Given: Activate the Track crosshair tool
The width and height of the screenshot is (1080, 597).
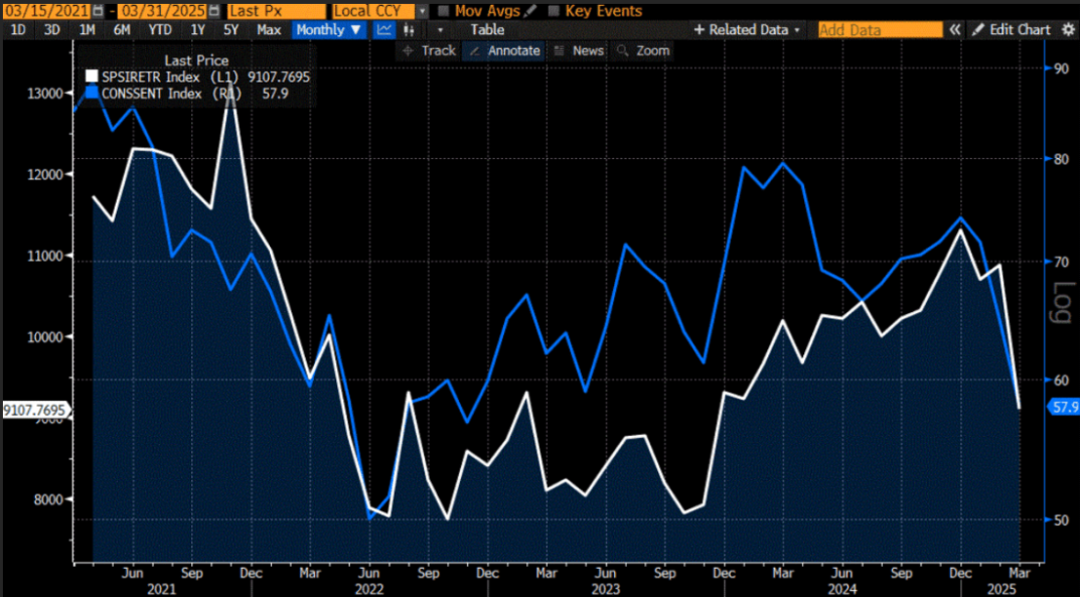Looking at the screenshot, I should click(429, 50).
